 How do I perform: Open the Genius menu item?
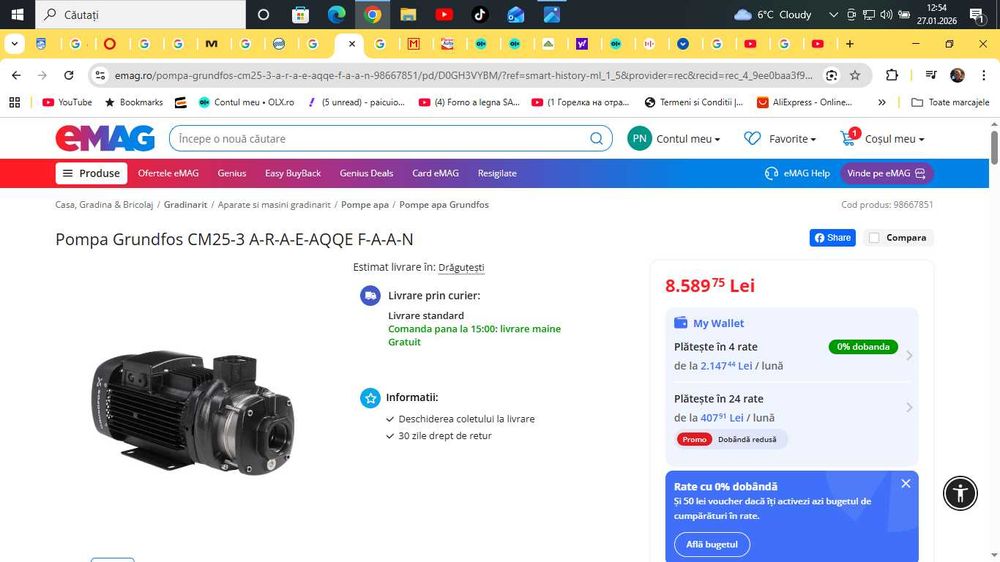pos(232,173)
